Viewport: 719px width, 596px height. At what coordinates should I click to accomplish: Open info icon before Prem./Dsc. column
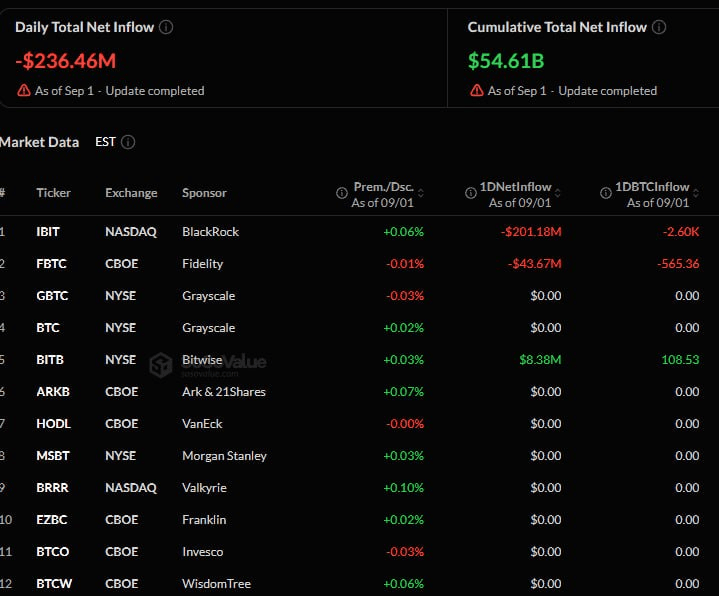click(x=342, y=193)
